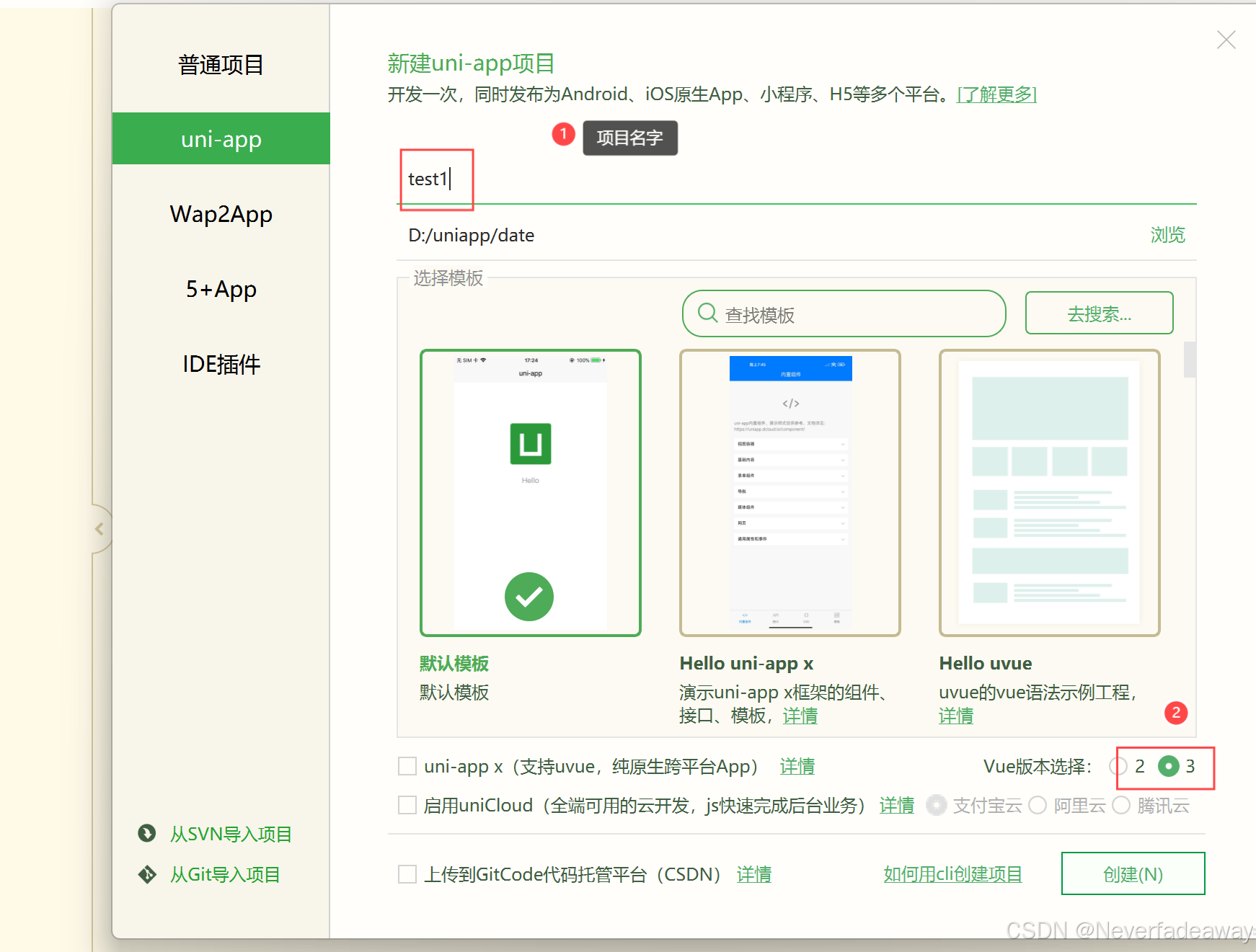Image resolution: width=1256 pixels, height=952 pixels.
Task: Click 浏览 to browse project folder
Action: coord(1167,235)
